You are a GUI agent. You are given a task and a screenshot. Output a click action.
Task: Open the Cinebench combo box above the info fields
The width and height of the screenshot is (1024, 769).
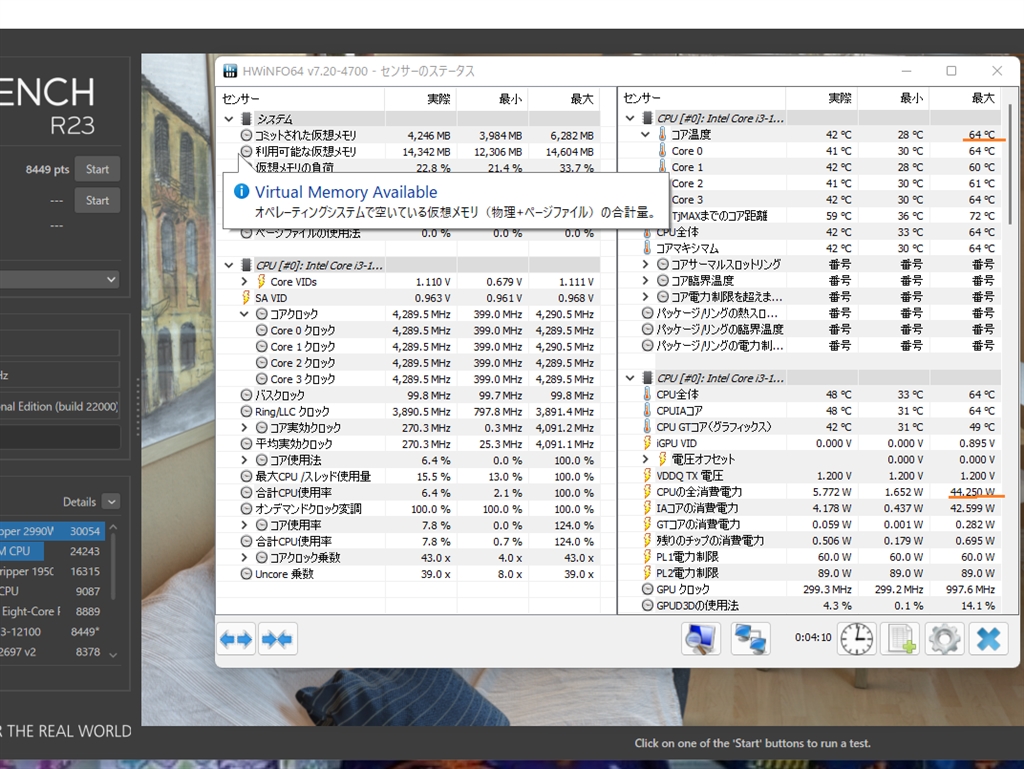tap(59, 279)
